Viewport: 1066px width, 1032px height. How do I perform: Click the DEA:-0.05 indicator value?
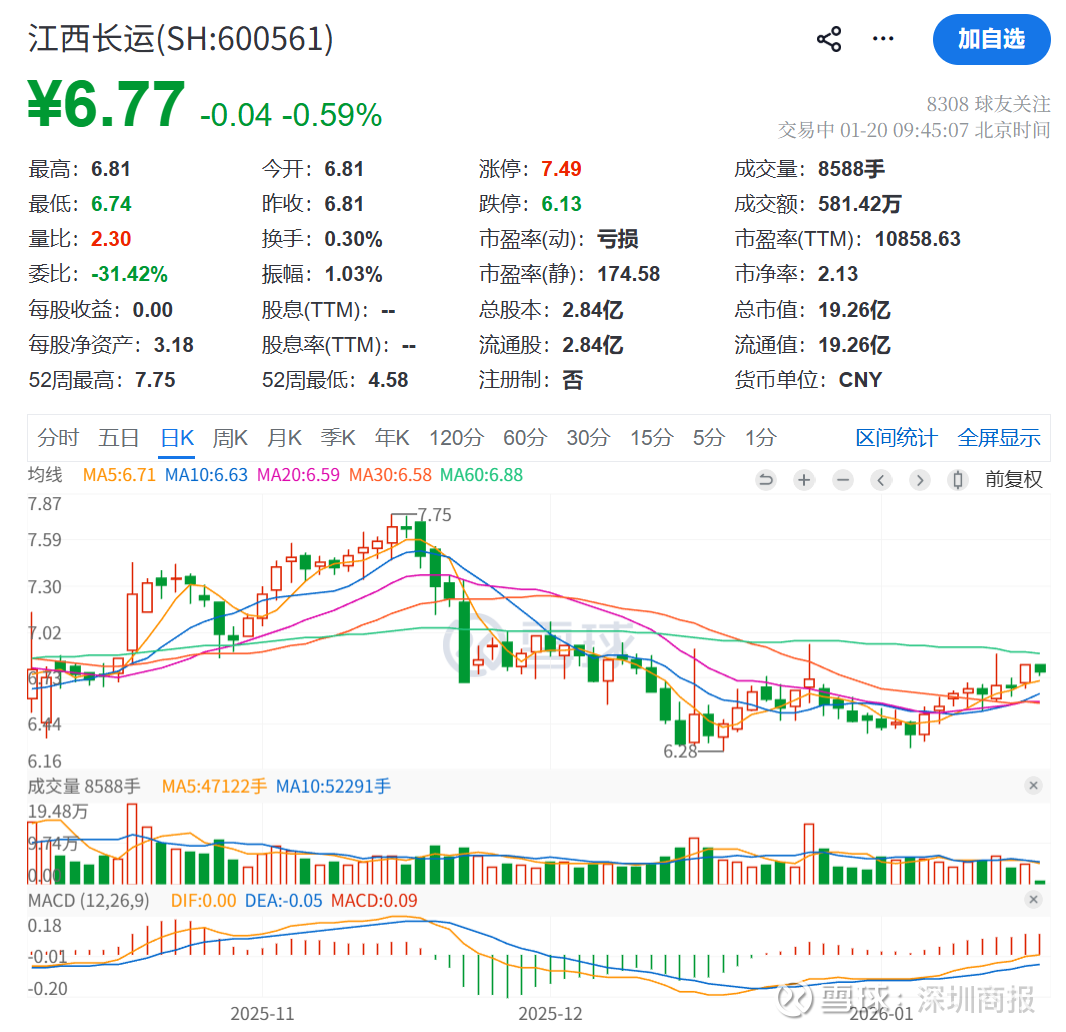283,901
